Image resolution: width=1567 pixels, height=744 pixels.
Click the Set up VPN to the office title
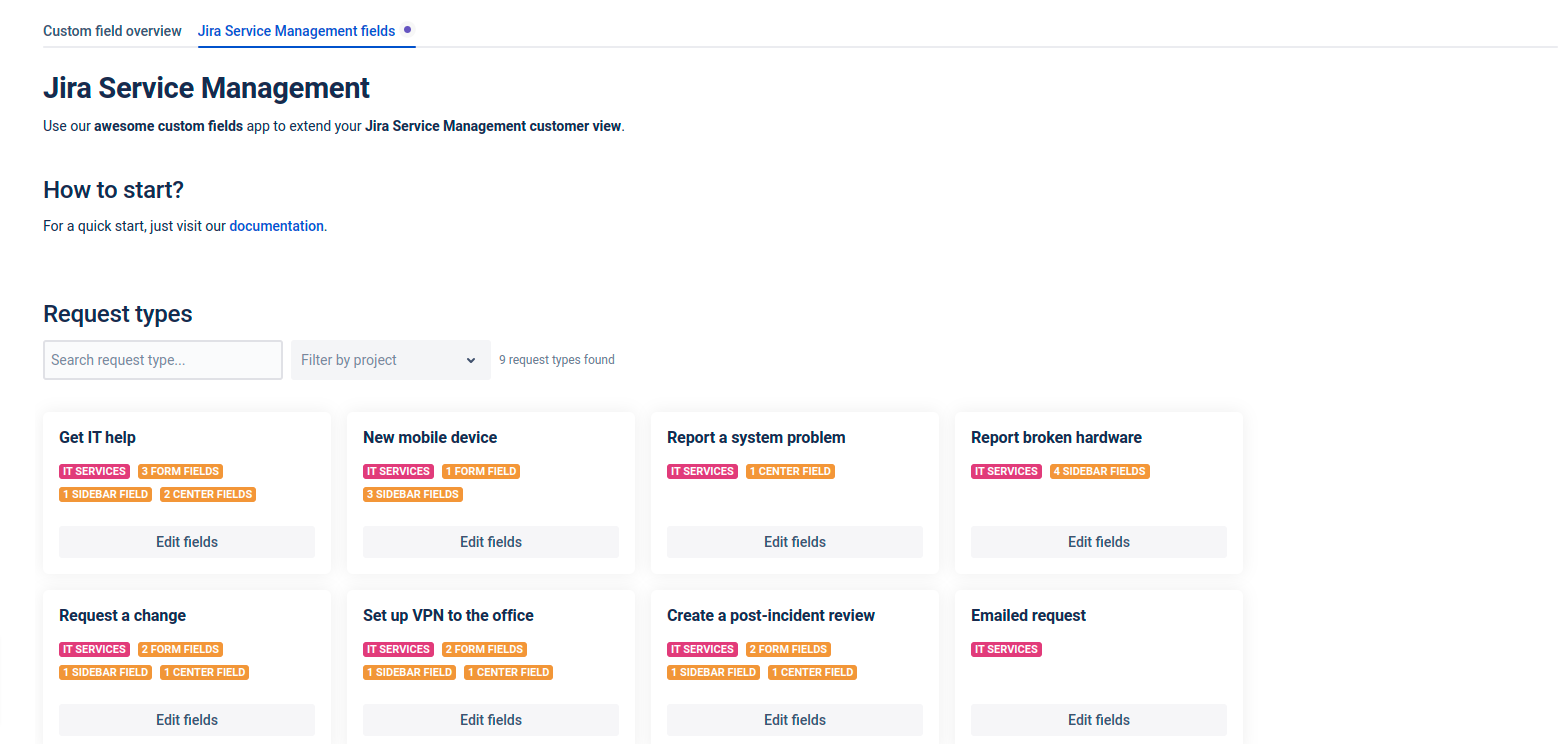[448, 616]
